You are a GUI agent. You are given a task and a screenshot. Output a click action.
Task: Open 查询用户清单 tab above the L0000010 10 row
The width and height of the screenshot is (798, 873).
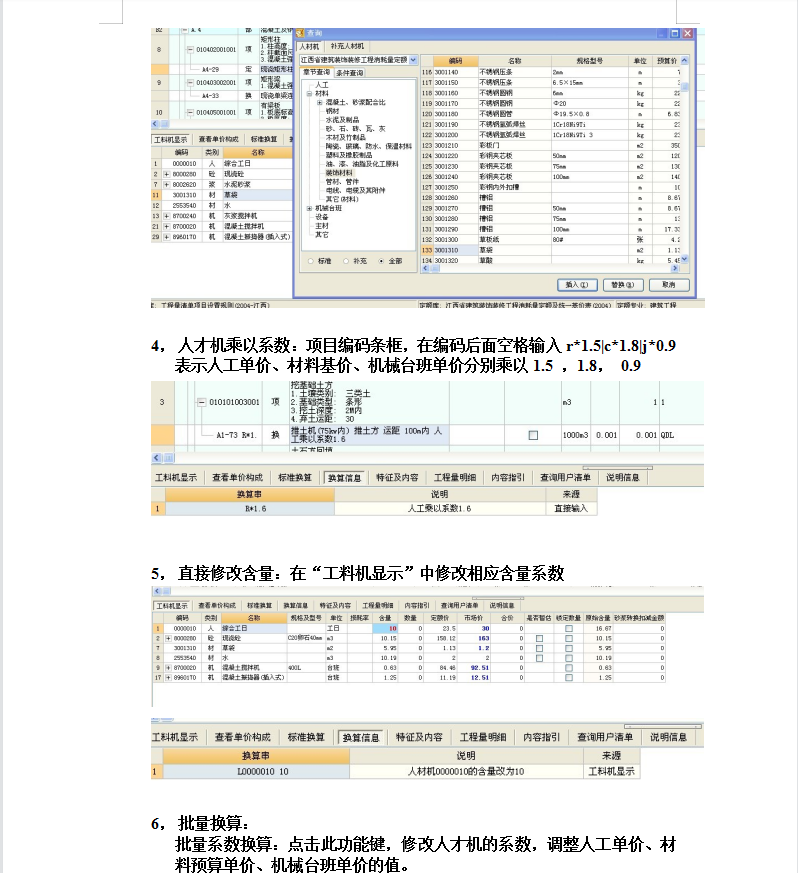605,737
